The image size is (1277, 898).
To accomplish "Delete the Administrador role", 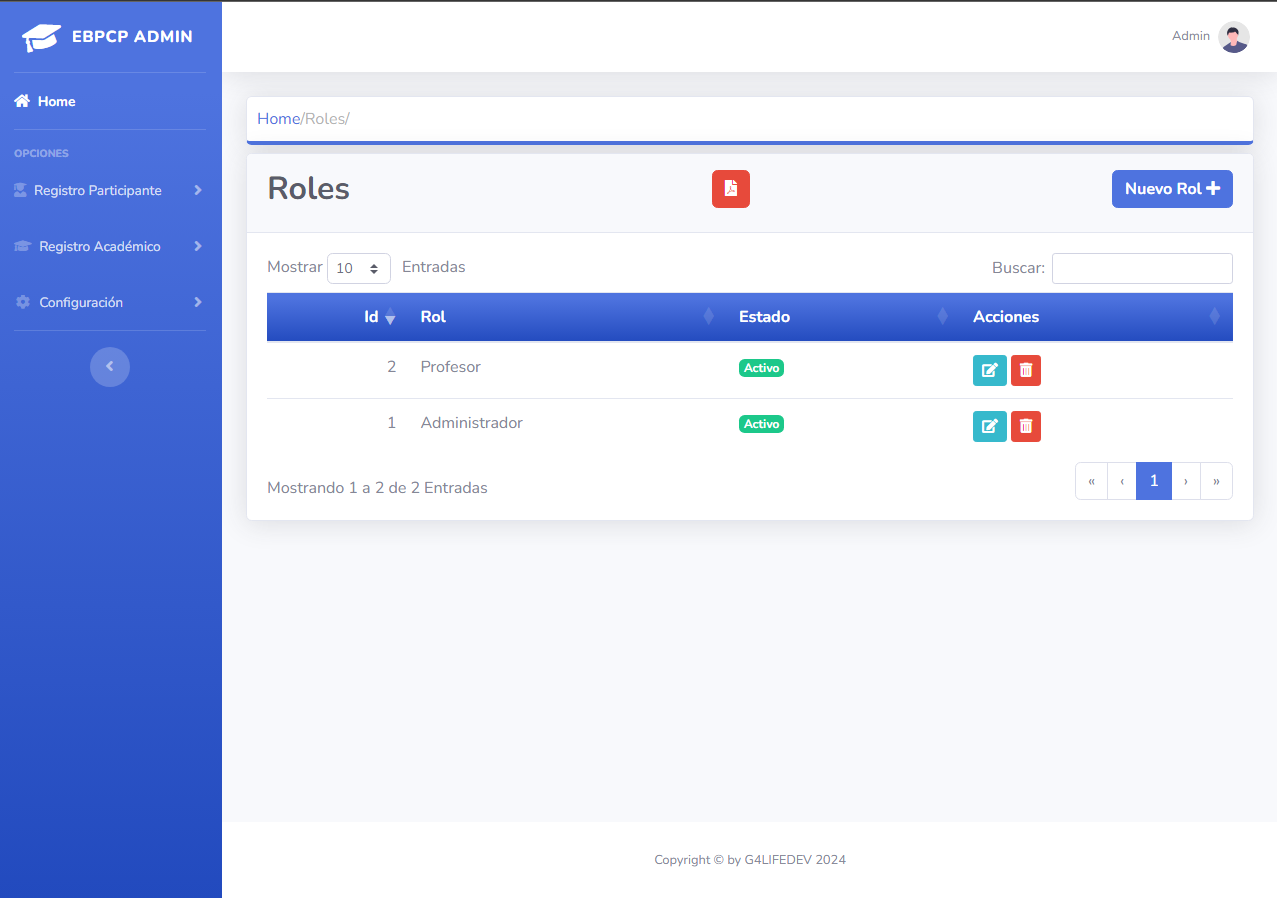I will 1025,426.
